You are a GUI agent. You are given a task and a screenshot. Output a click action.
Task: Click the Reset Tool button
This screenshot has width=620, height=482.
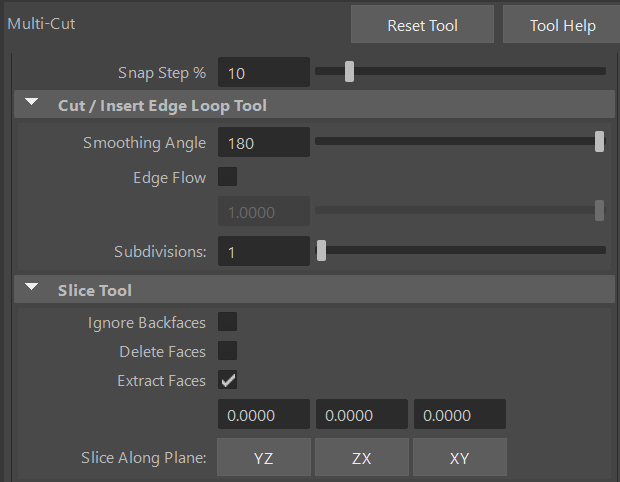click(422, 26)
